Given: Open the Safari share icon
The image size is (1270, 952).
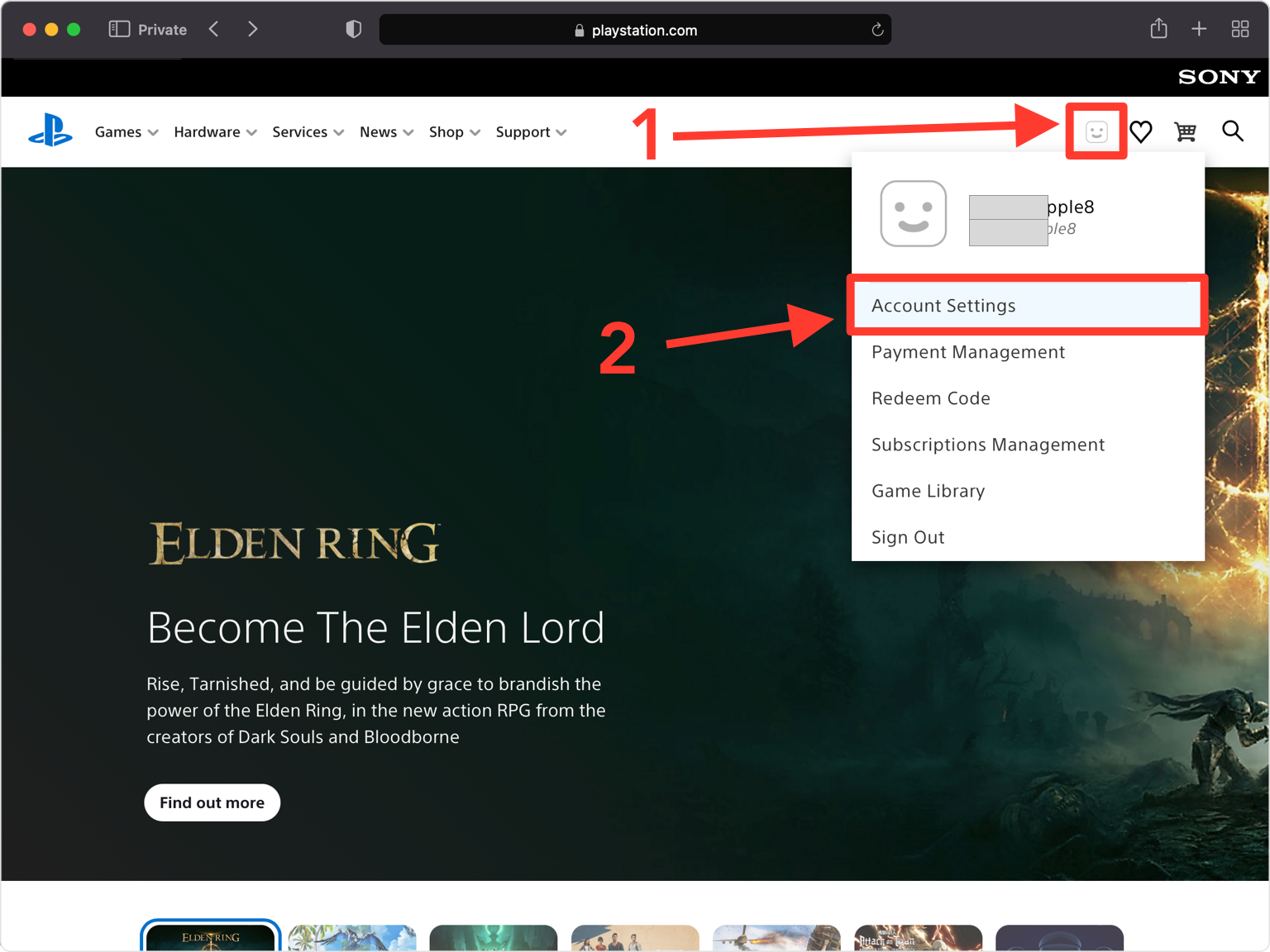Looking at the screenshot, I should [x=1159, y=29].
